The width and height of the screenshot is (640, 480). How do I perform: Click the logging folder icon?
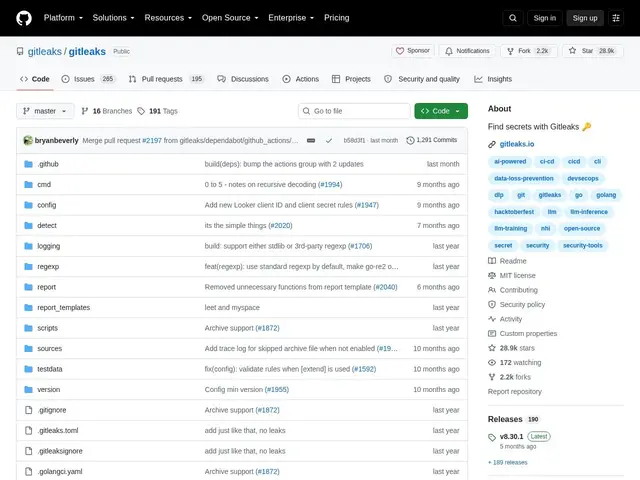(28, 246)
